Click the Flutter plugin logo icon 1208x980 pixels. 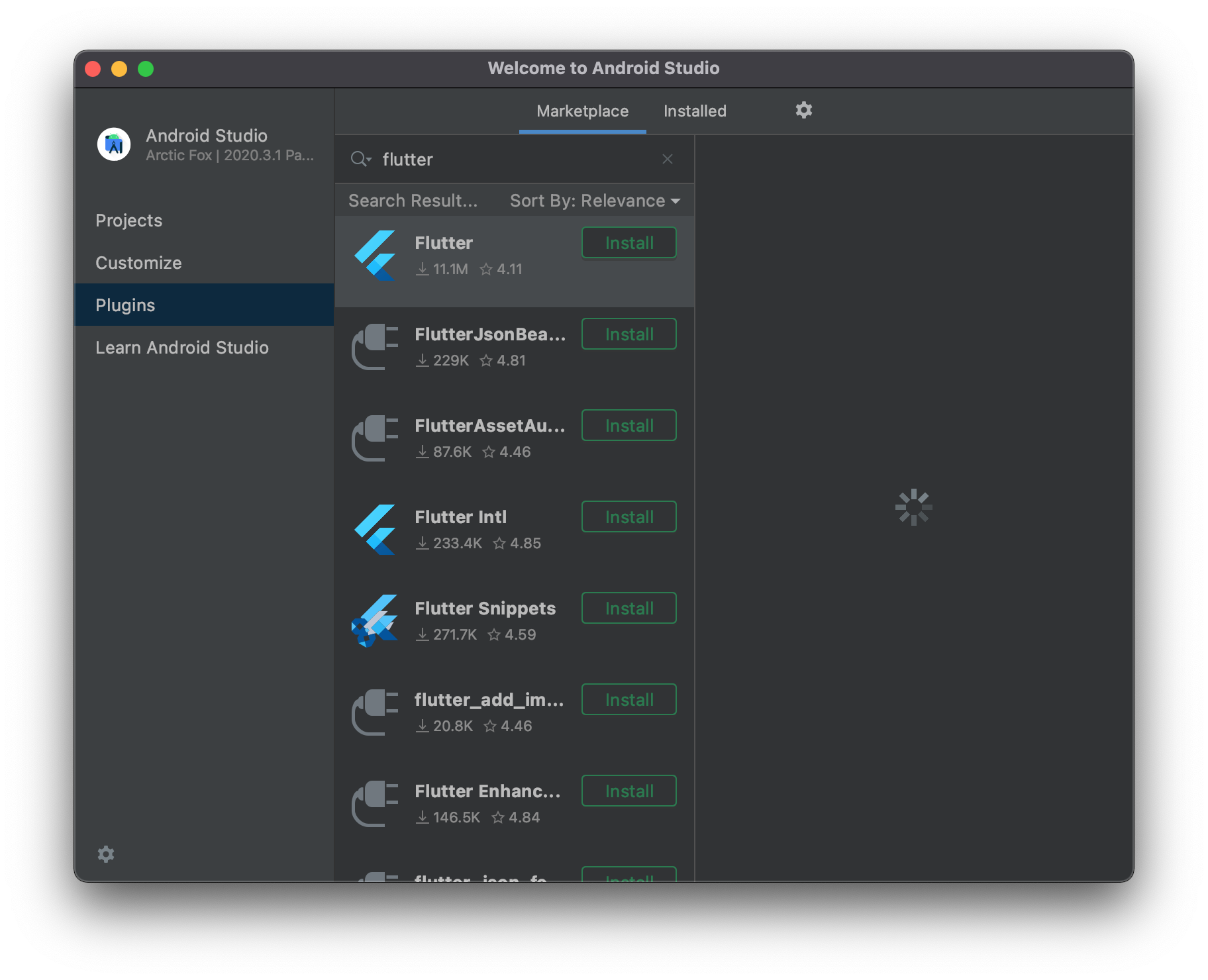[375, 256]
